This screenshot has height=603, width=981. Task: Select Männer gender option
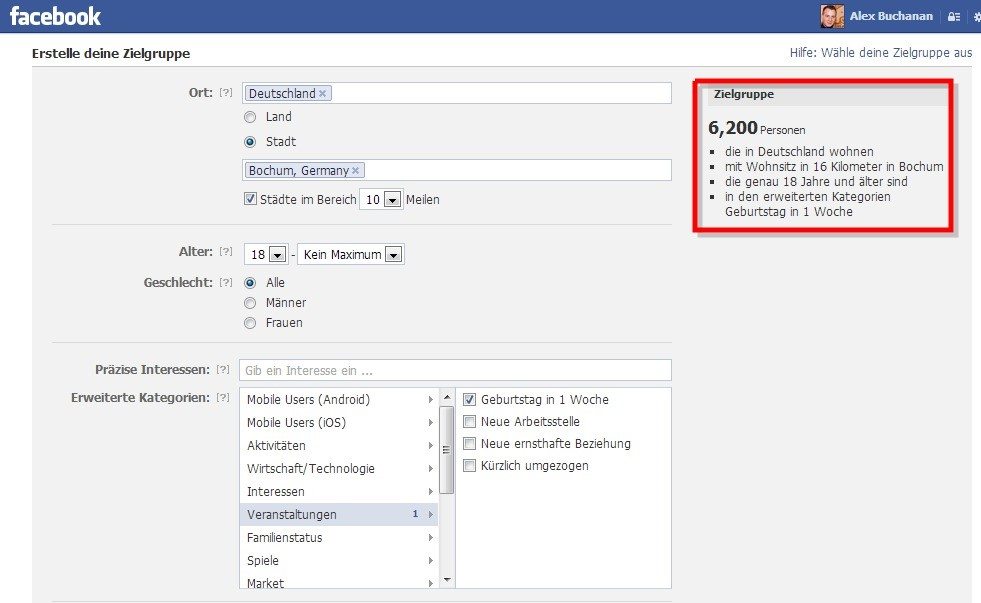click(x=250, y=302)
